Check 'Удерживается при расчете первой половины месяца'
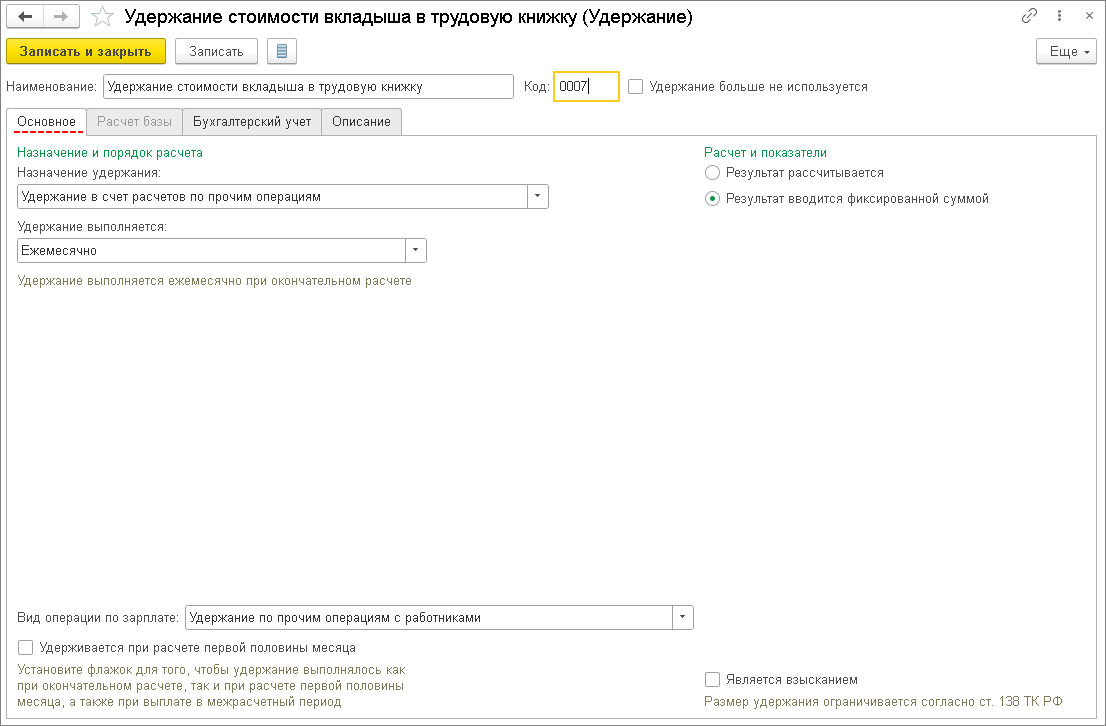Viewport: 1106px width, 726px height. 26,648
